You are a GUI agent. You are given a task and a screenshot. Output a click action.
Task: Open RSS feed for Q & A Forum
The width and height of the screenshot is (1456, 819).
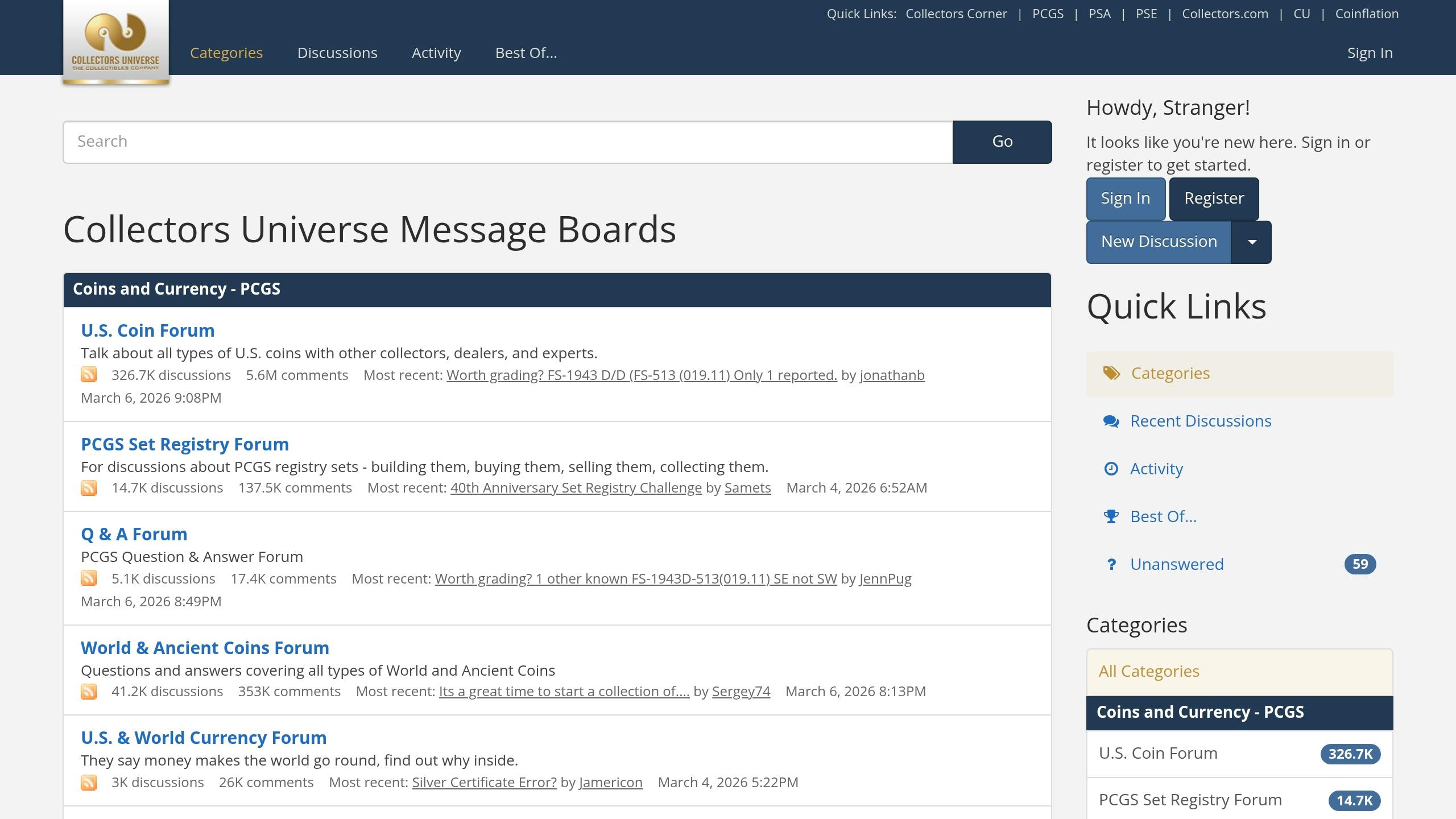click(x=89, y=578)
